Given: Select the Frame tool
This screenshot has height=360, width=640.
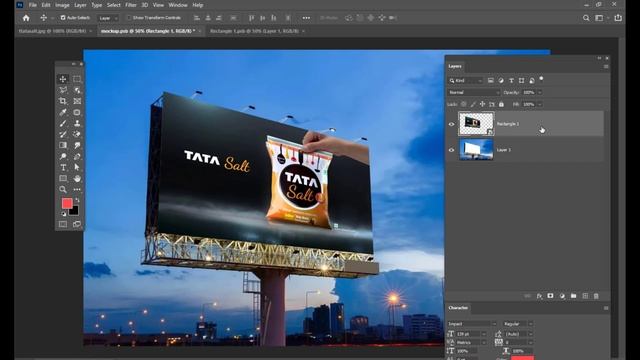Looking at the screenshot, I should pyautogui.click(x=77, y=101).
